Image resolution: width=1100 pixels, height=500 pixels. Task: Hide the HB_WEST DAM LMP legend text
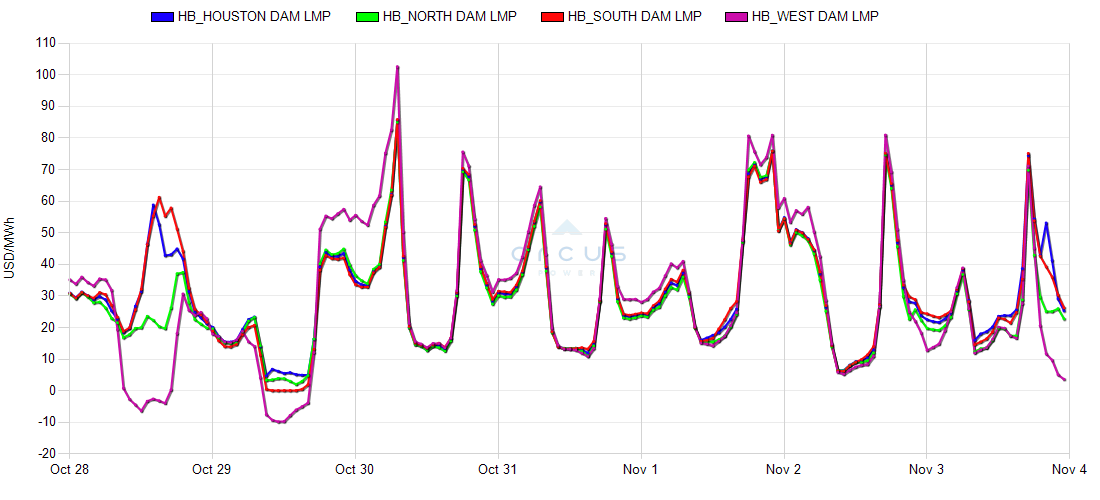click(x=813, y=17)
